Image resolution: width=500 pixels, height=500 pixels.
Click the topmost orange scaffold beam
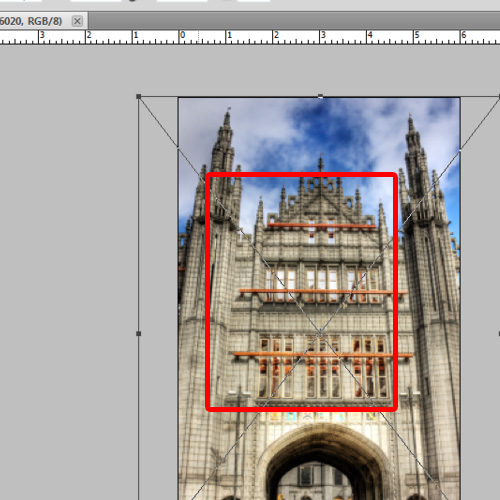322,226
